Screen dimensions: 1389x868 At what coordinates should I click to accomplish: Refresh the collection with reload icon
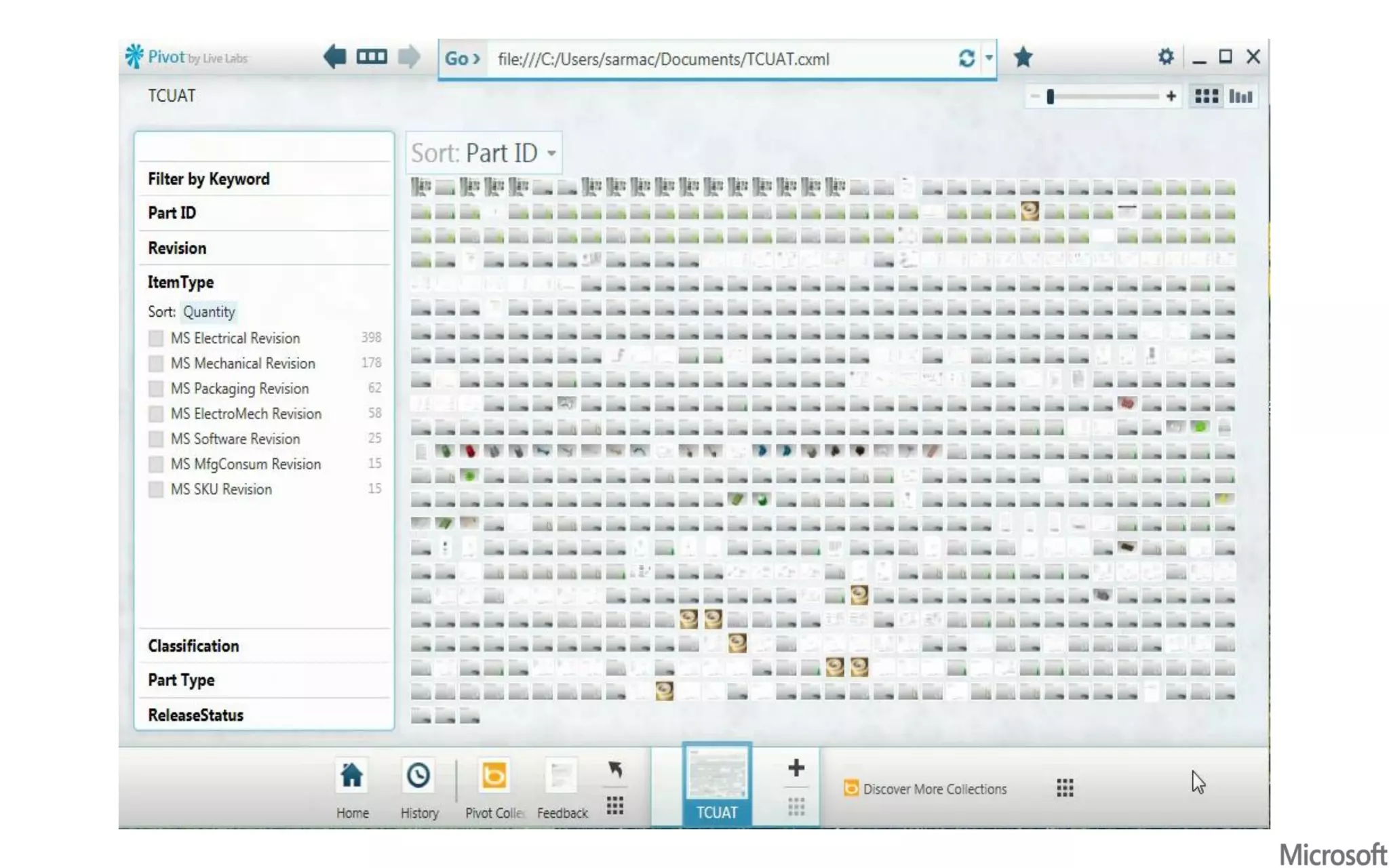(x=966, y=59)
